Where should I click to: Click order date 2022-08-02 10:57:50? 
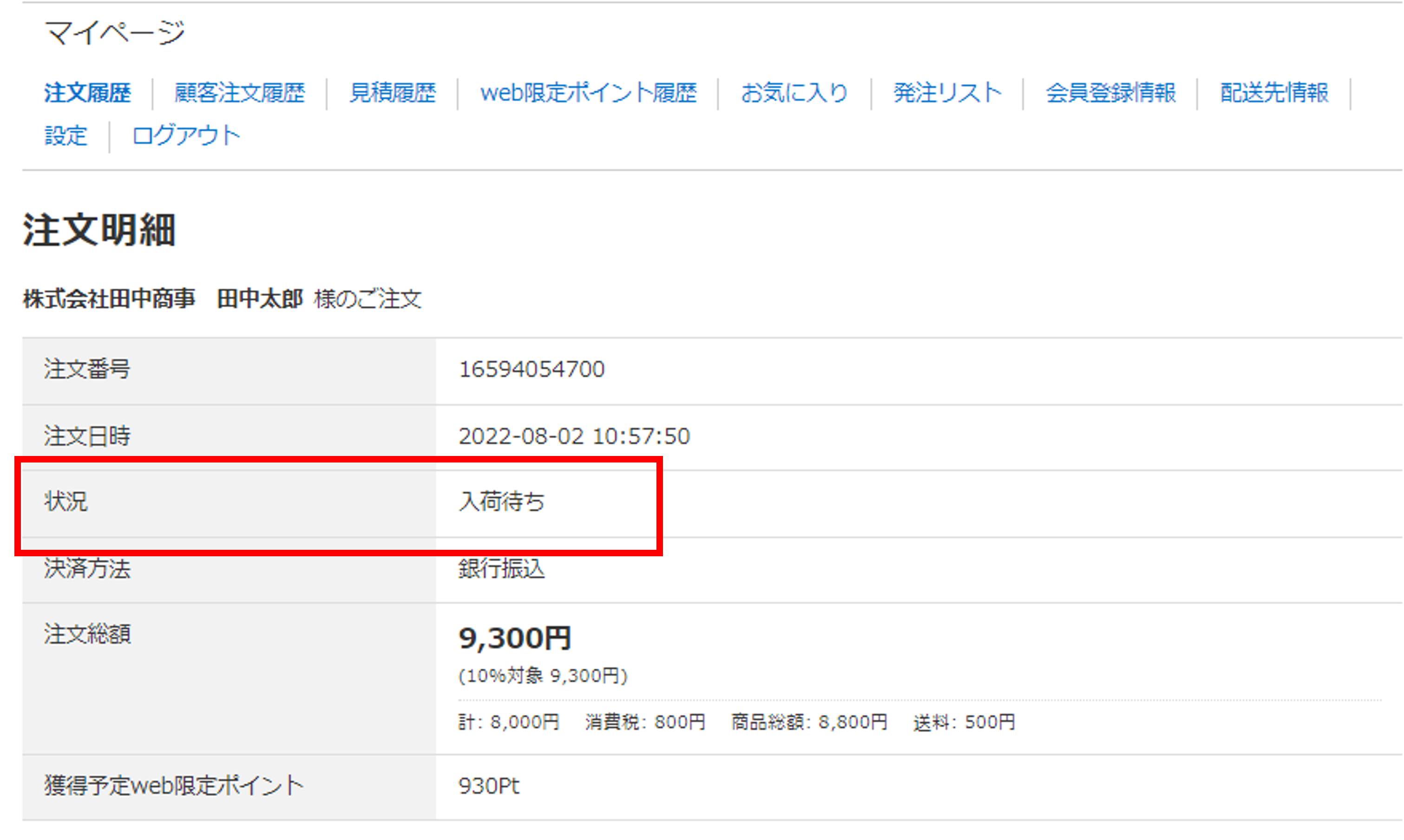[x=574, y=436]
